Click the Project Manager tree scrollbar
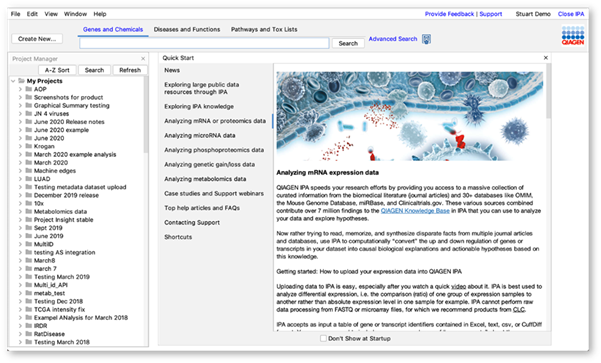The height and width of the screenshot is (363, 601). pyautogui.click(x=146, y=115)
